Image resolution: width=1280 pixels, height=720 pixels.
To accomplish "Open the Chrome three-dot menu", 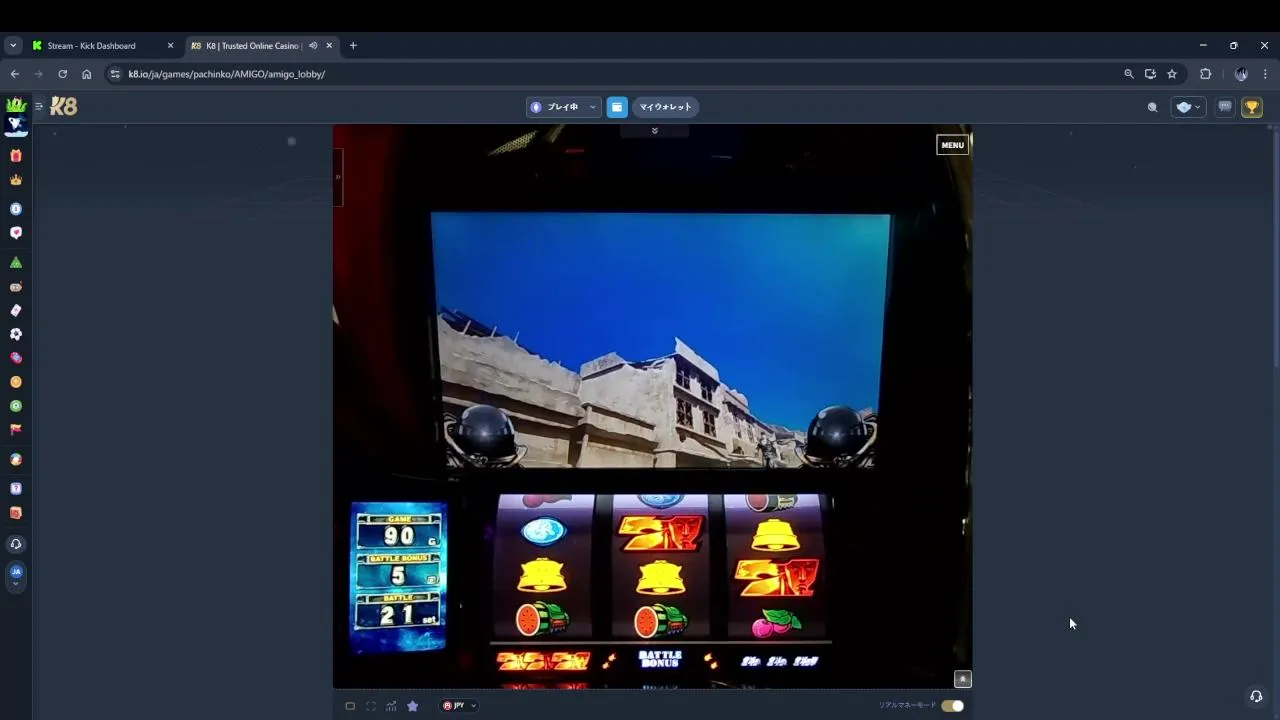I will click(1265, 74).
